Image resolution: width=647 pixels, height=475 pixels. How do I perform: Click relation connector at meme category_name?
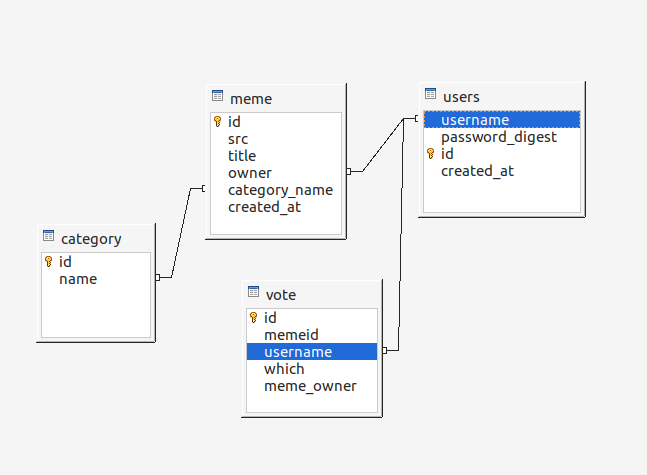pyautogui.click(x=203, y=189)
